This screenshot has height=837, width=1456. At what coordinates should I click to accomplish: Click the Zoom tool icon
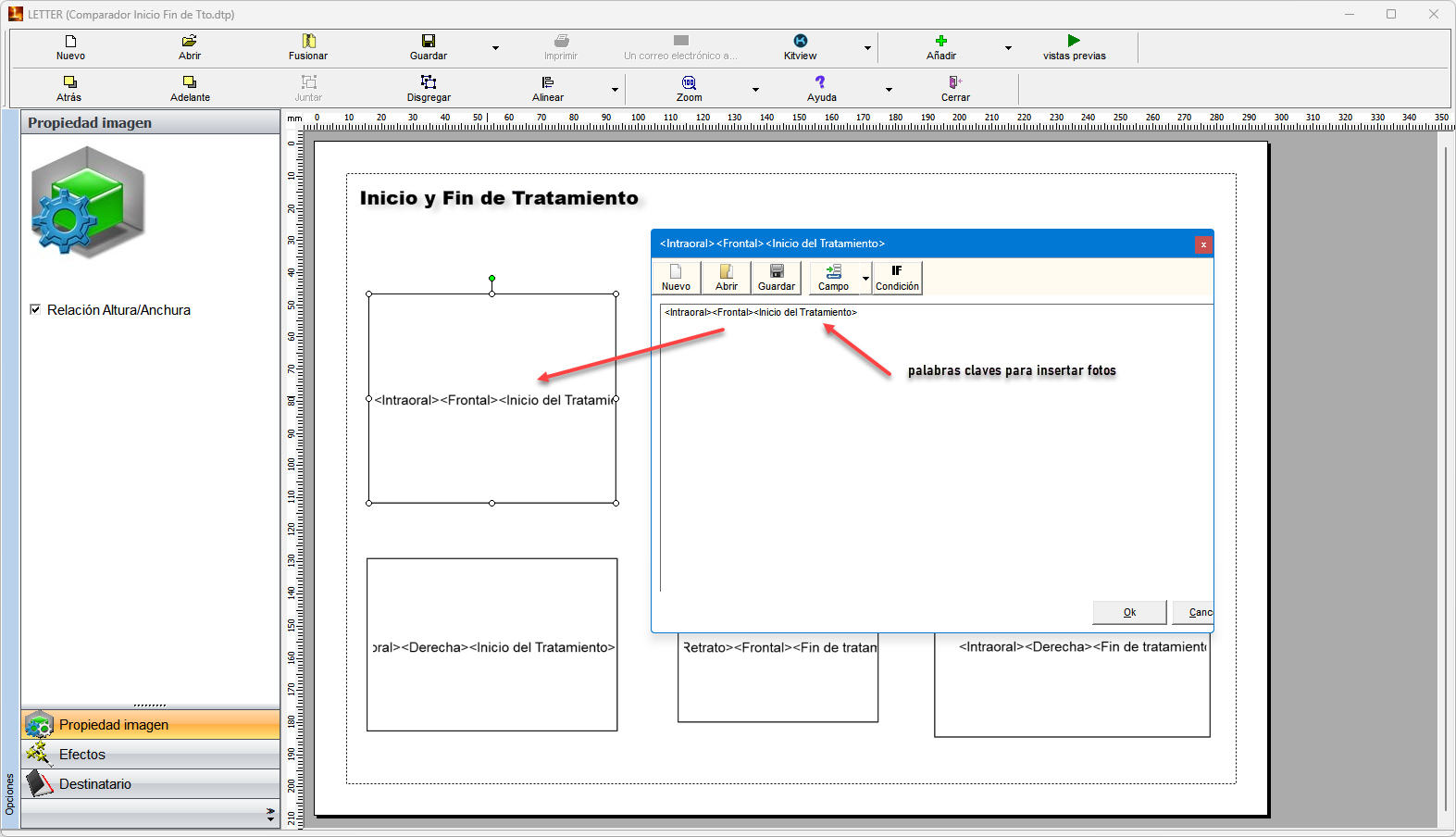click(x=689, y=83)
